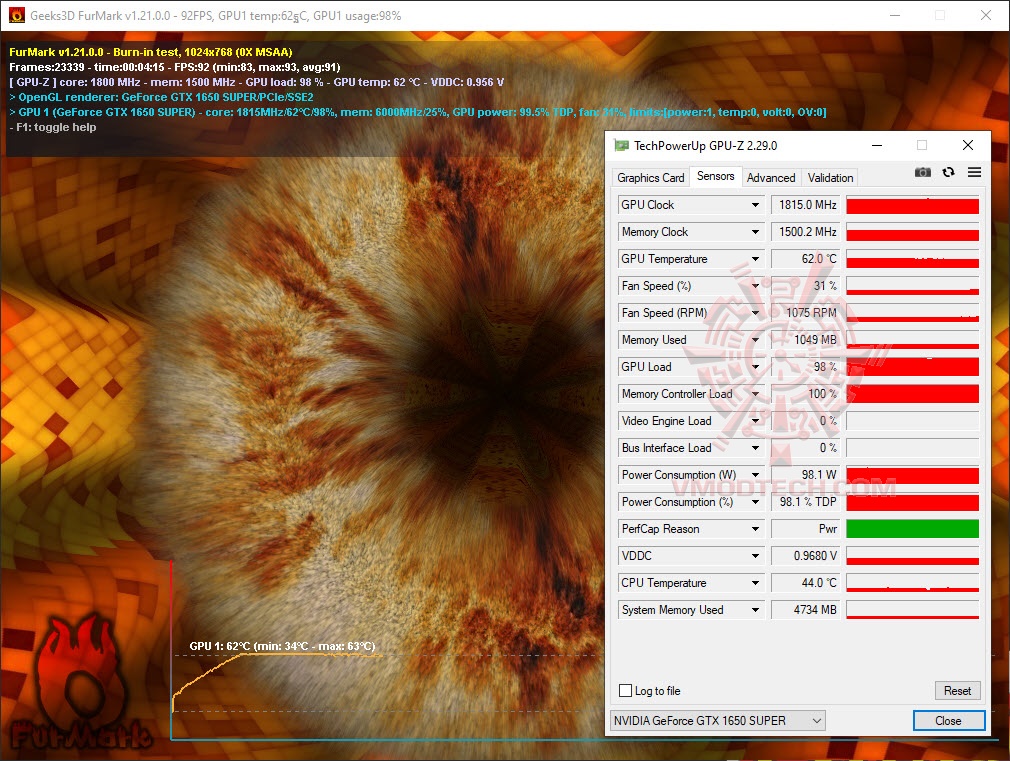Click the Fan Speed value 1075 RPM
Viewport: 1010px width, 761px height.
pyautogui.click(x=806, y=313)
